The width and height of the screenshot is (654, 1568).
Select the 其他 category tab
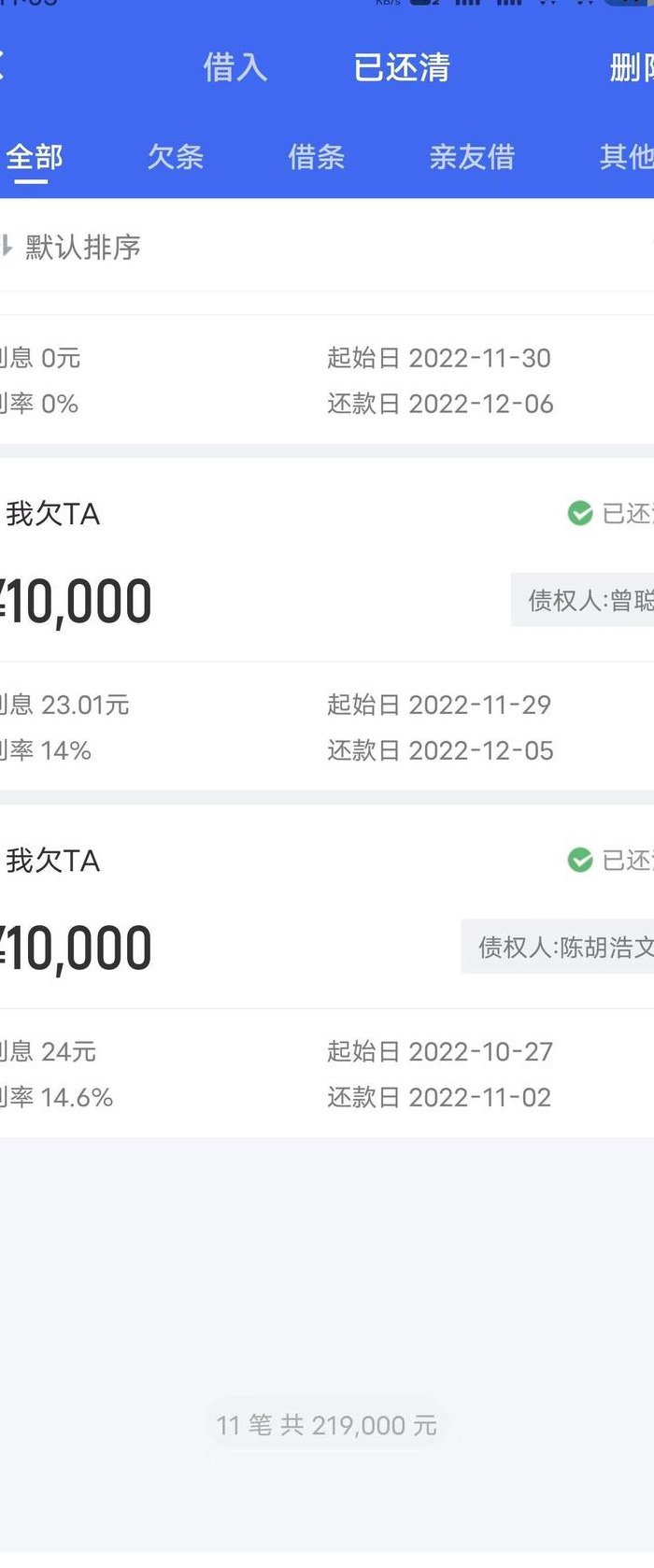(627, 157)
